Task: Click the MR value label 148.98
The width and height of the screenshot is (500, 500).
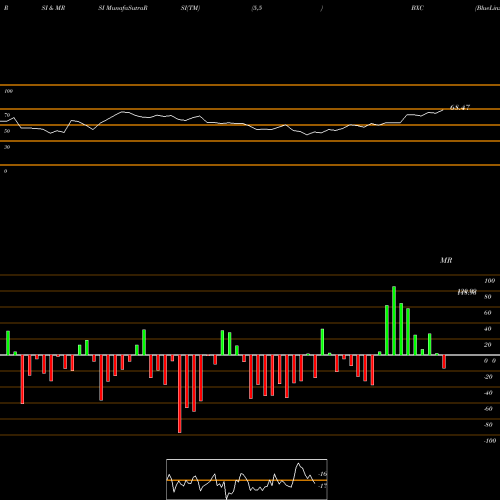Action: tap(467, 292)
